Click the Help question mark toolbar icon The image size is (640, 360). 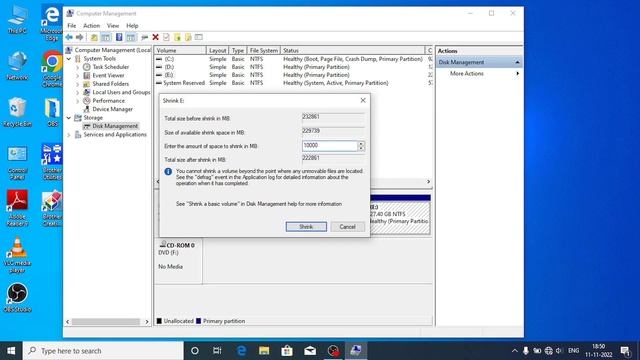[x=119, y=37]
